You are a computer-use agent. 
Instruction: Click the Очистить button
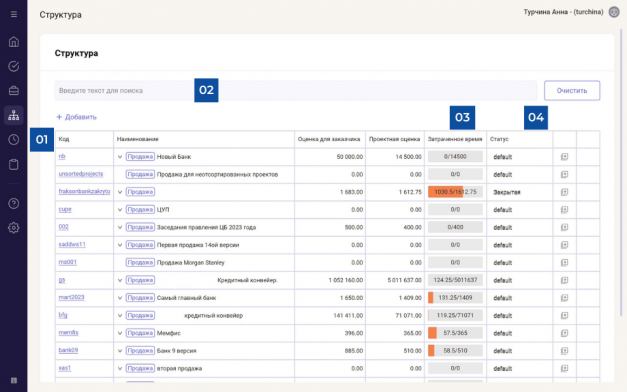click(x=572, y=90)
